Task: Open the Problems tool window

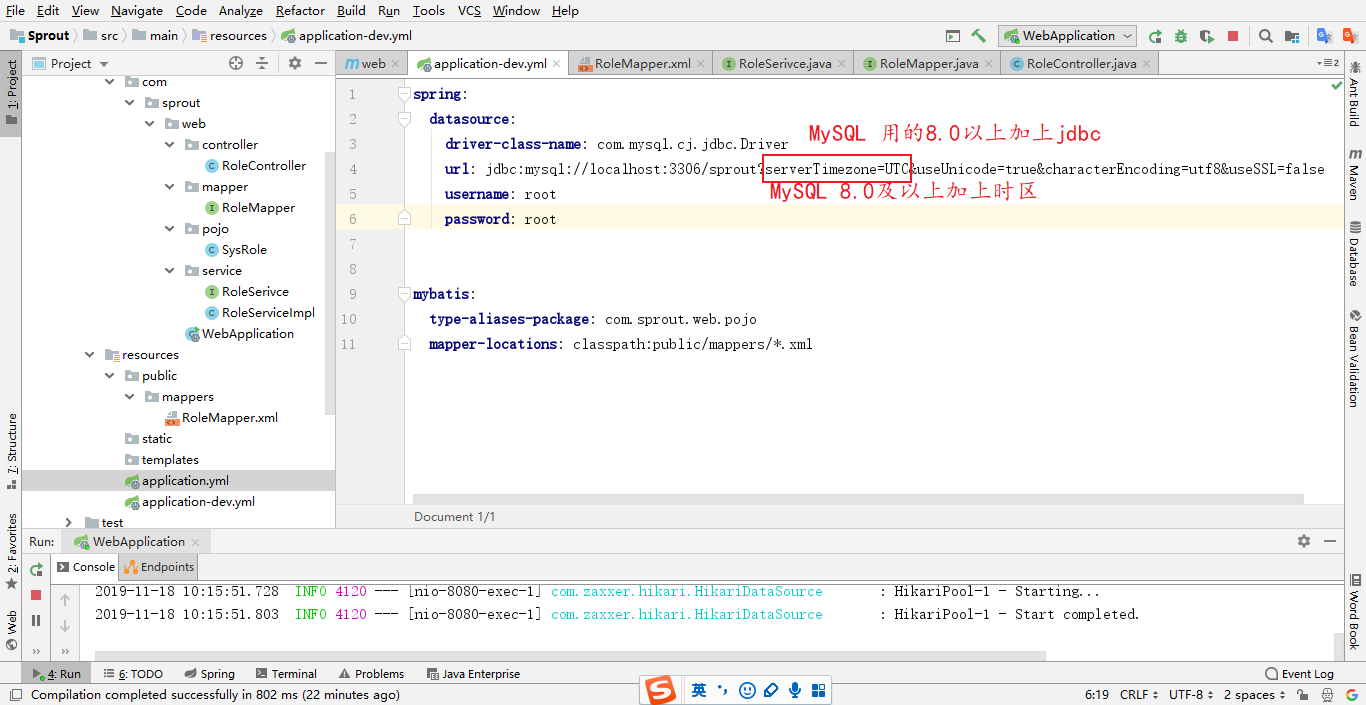Action: (371, 674)
